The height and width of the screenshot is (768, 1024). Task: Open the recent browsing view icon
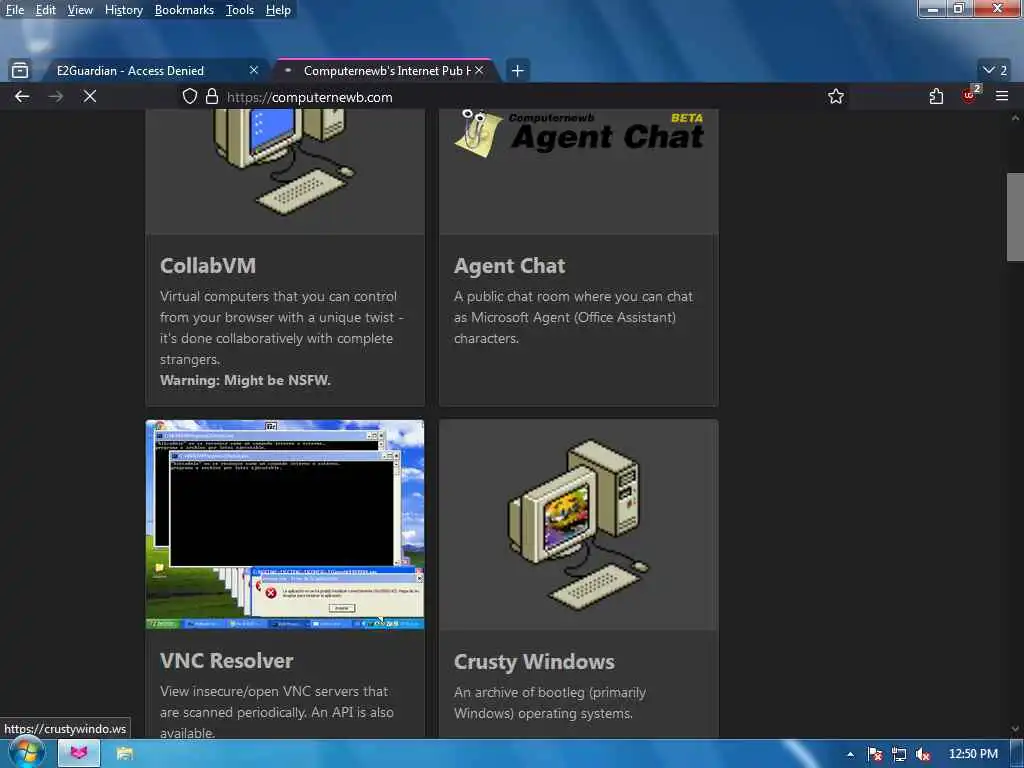pyautogui.click(x=20, y=70)
